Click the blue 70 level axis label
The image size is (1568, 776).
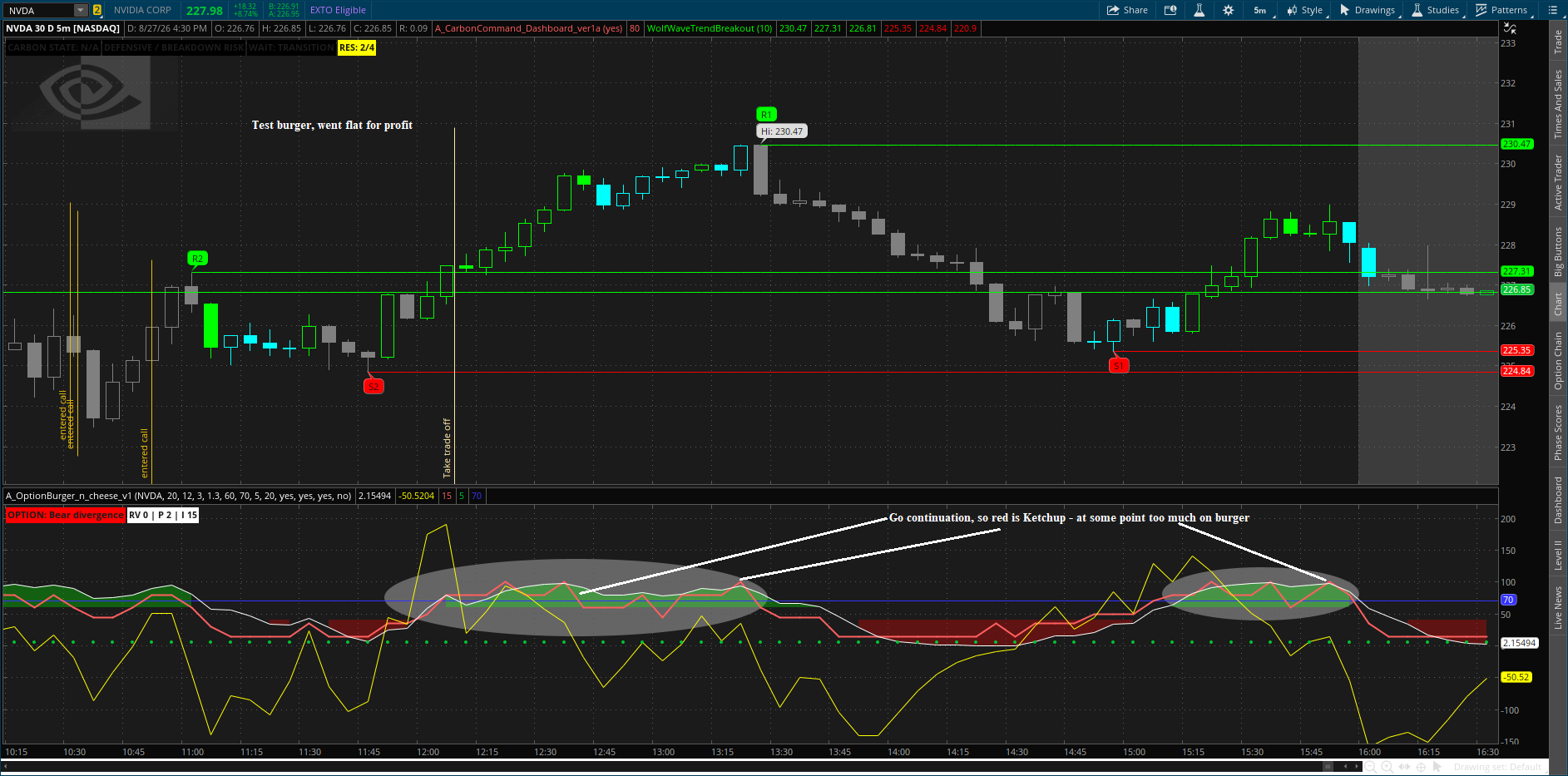[1508, 600]
